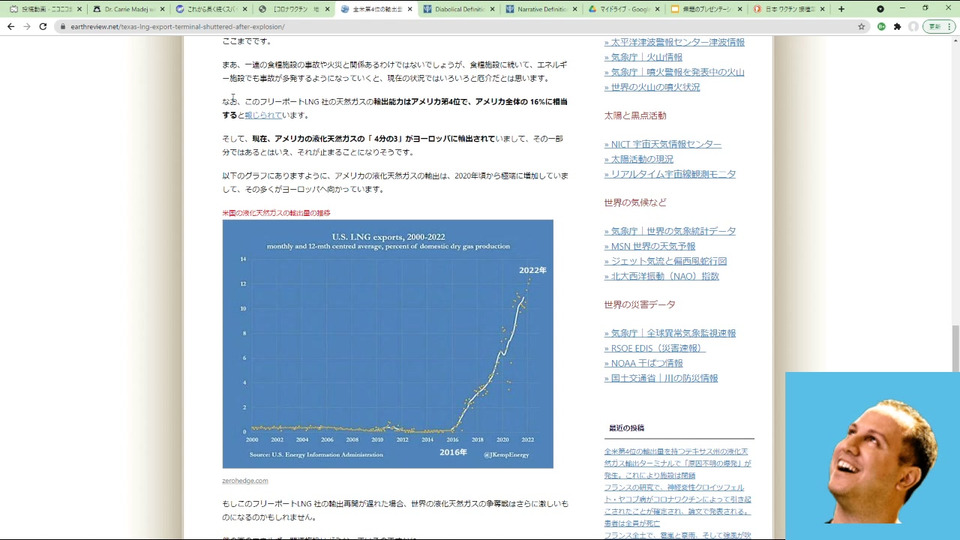This screenshot has height=540, width=960.
Task: Go back using the browser back arrow
Action: coord(11,26)
